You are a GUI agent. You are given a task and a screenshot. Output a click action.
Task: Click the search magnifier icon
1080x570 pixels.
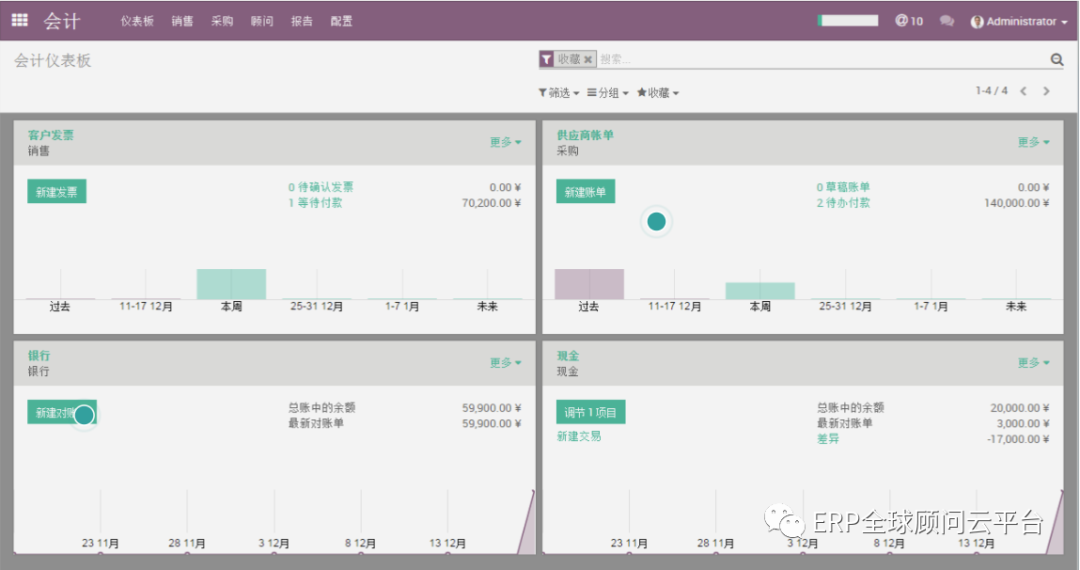point(1056,60)
